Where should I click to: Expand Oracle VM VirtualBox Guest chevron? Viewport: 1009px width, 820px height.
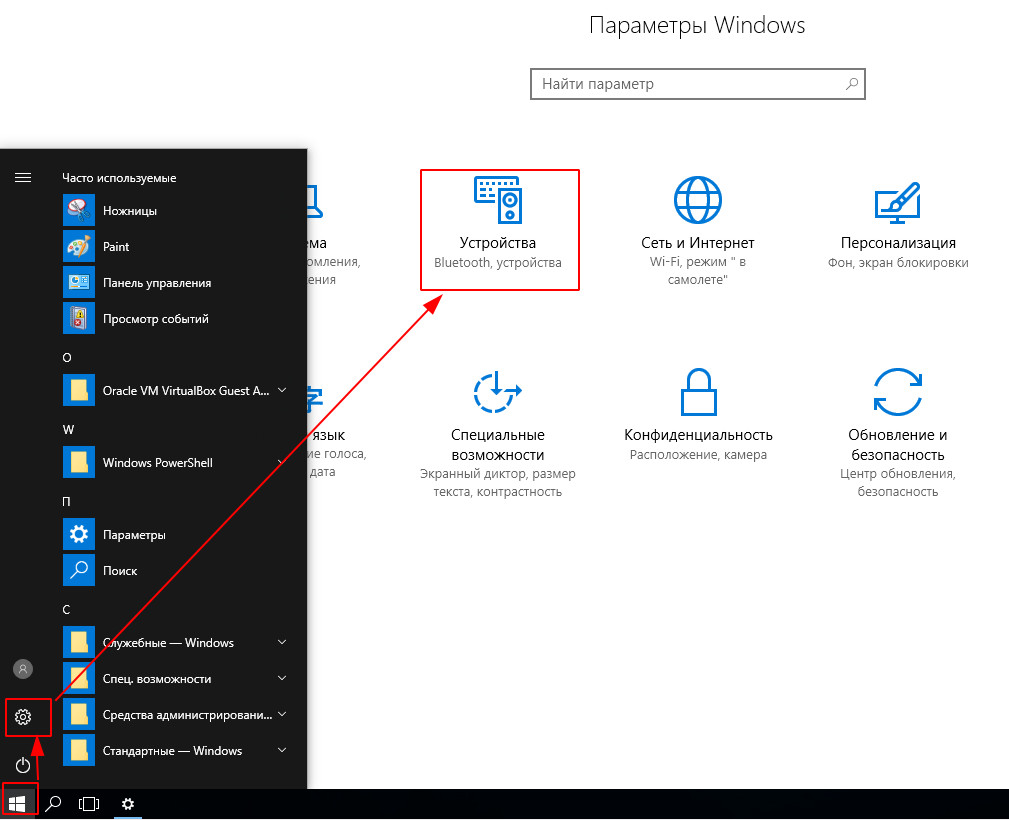[x=282, y=390]
